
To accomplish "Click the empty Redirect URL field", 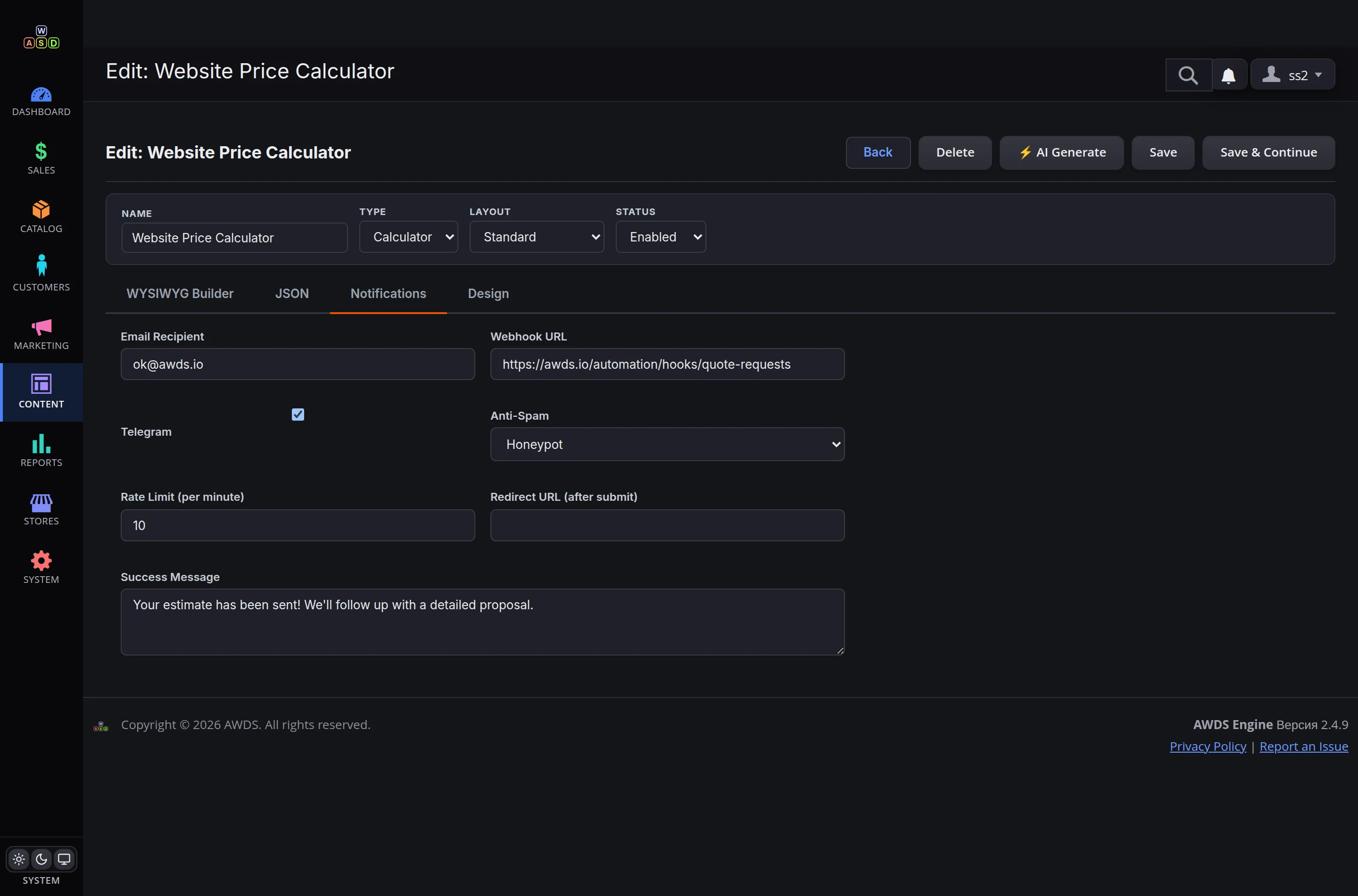I will (x=667, y=525).
